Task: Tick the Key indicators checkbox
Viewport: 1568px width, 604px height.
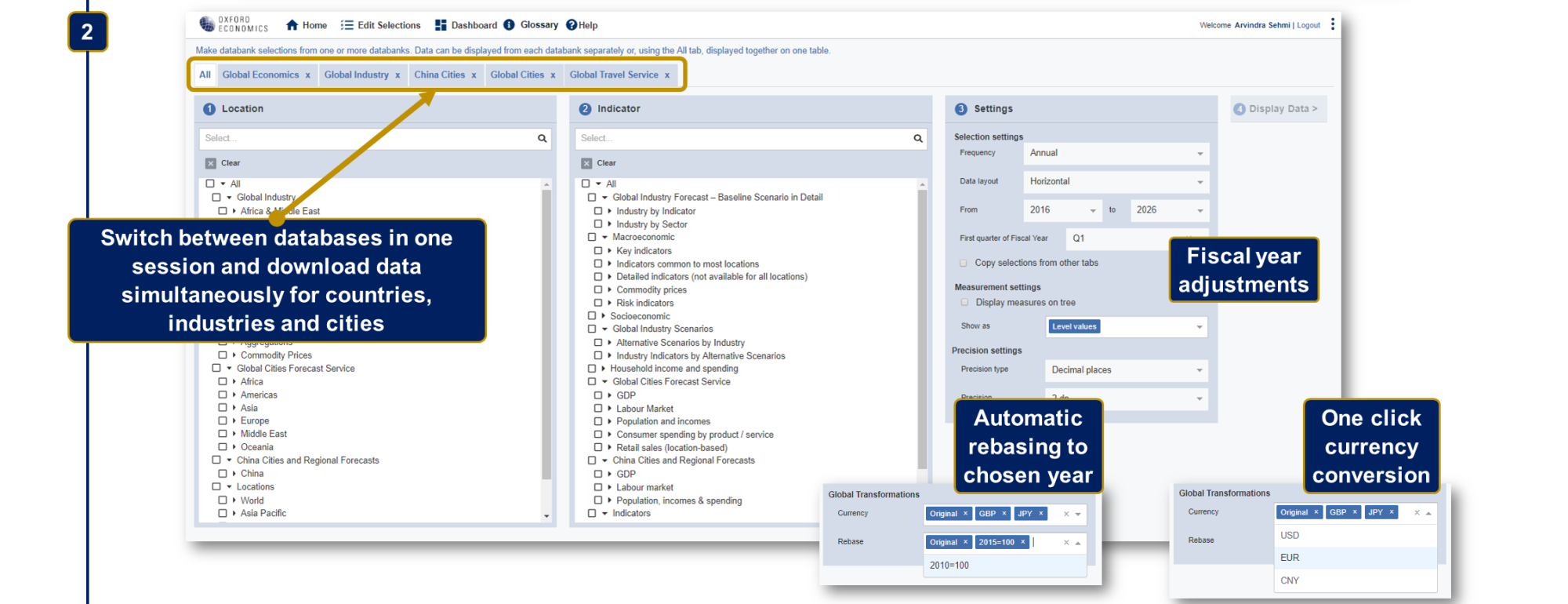Action: point(598,251)
